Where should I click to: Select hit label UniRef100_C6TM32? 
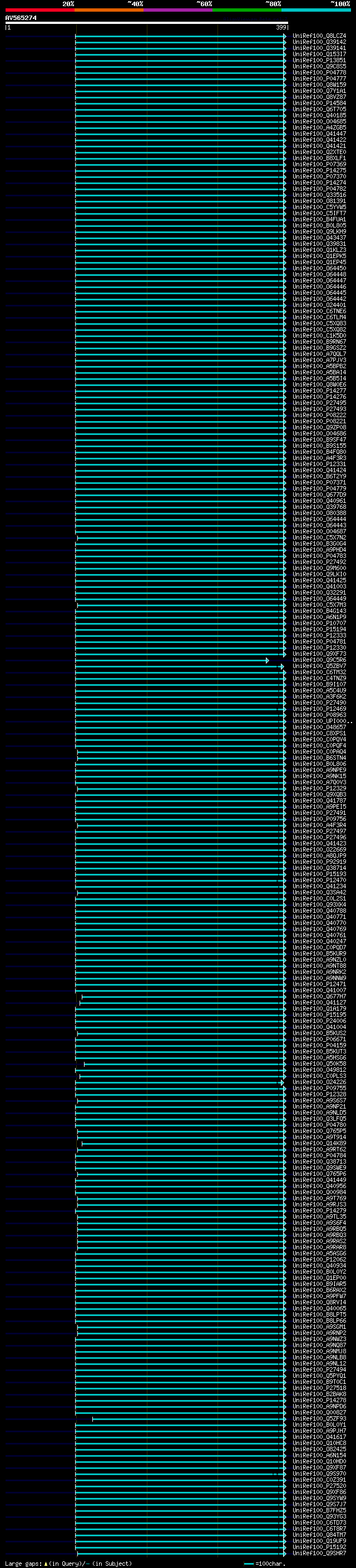tap(319, 672)
